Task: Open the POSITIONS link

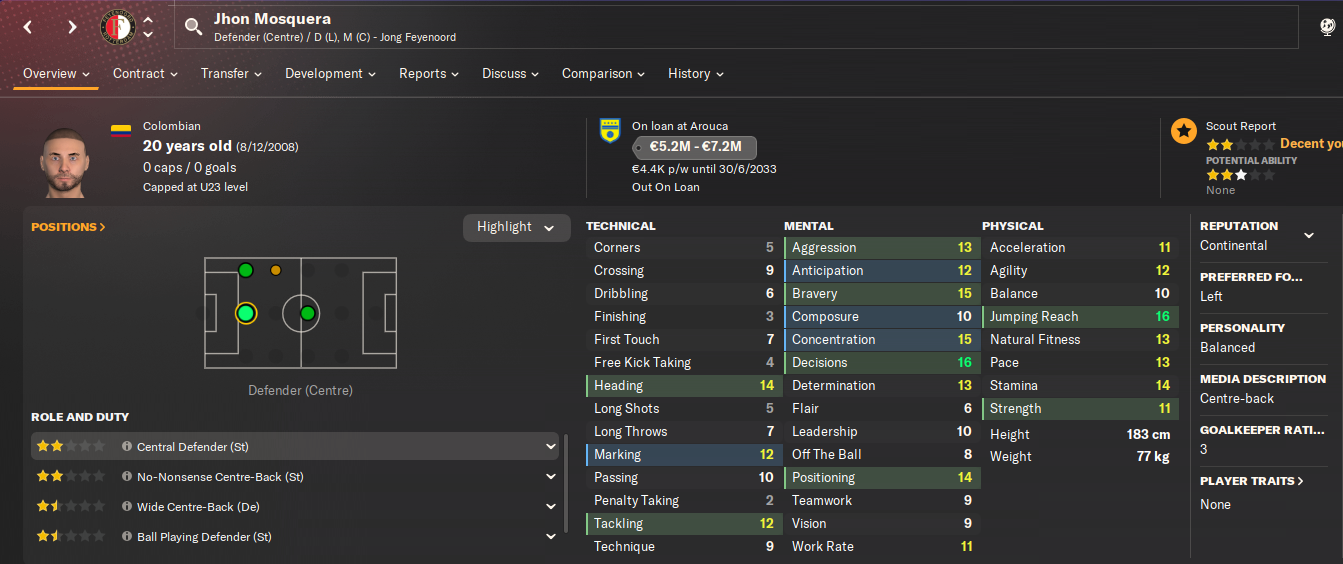Action: pyautogui.click(x=68, y=227)
